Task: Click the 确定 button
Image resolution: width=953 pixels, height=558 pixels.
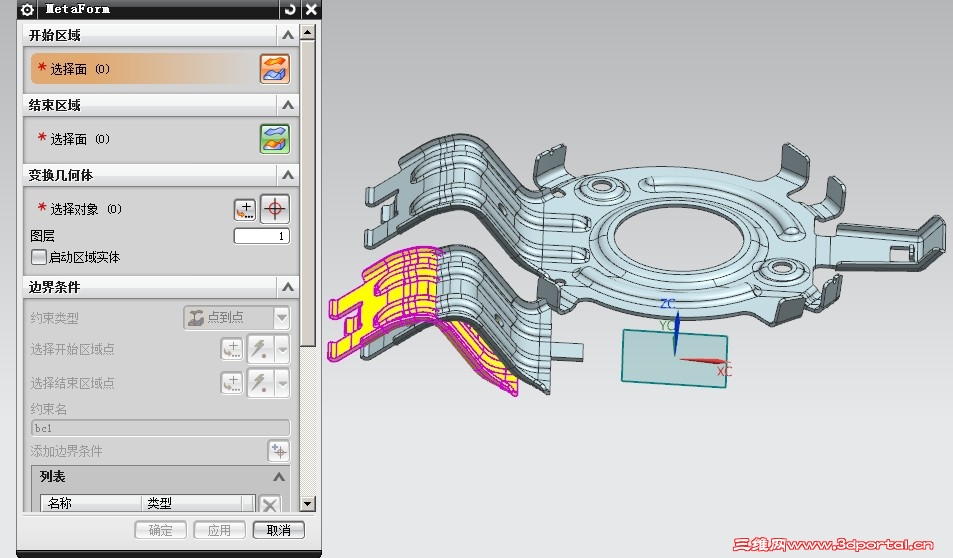Action: (160, 530)
